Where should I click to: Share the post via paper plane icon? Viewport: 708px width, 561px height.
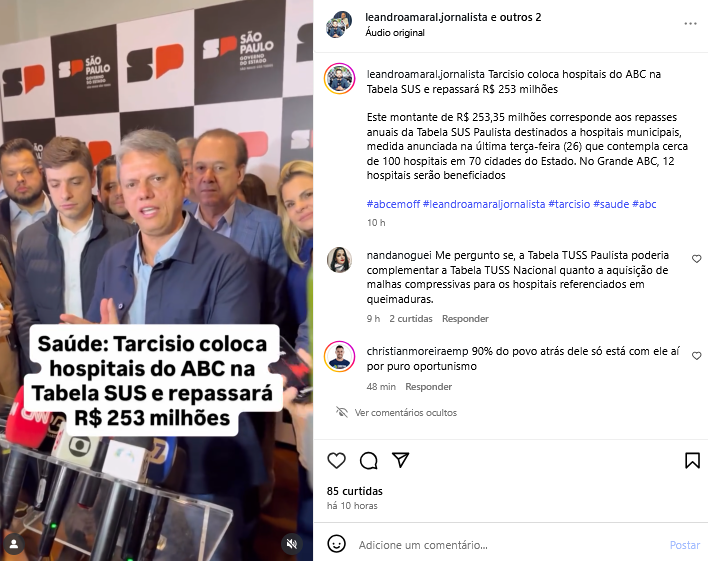click(x=401, y=460)
